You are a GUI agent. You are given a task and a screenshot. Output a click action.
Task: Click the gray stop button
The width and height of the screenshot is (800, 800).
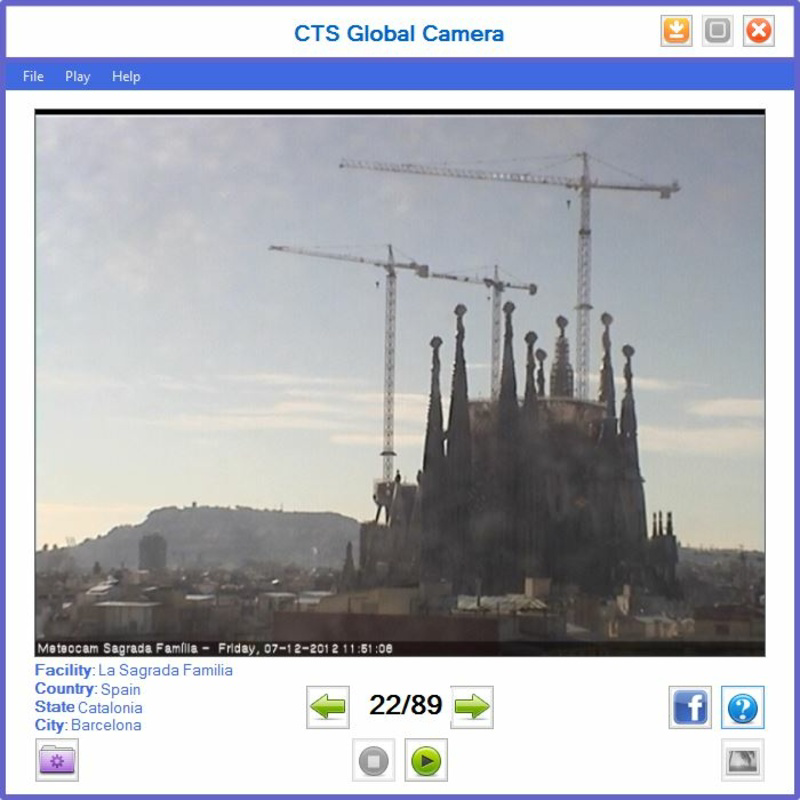pos(373,760)
